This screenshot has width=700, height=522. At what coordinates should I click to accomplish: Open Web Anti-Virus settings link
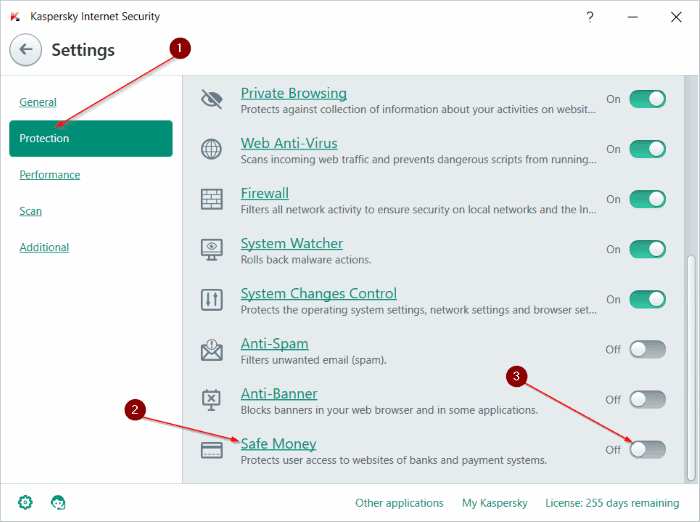[x=289, y=143]
